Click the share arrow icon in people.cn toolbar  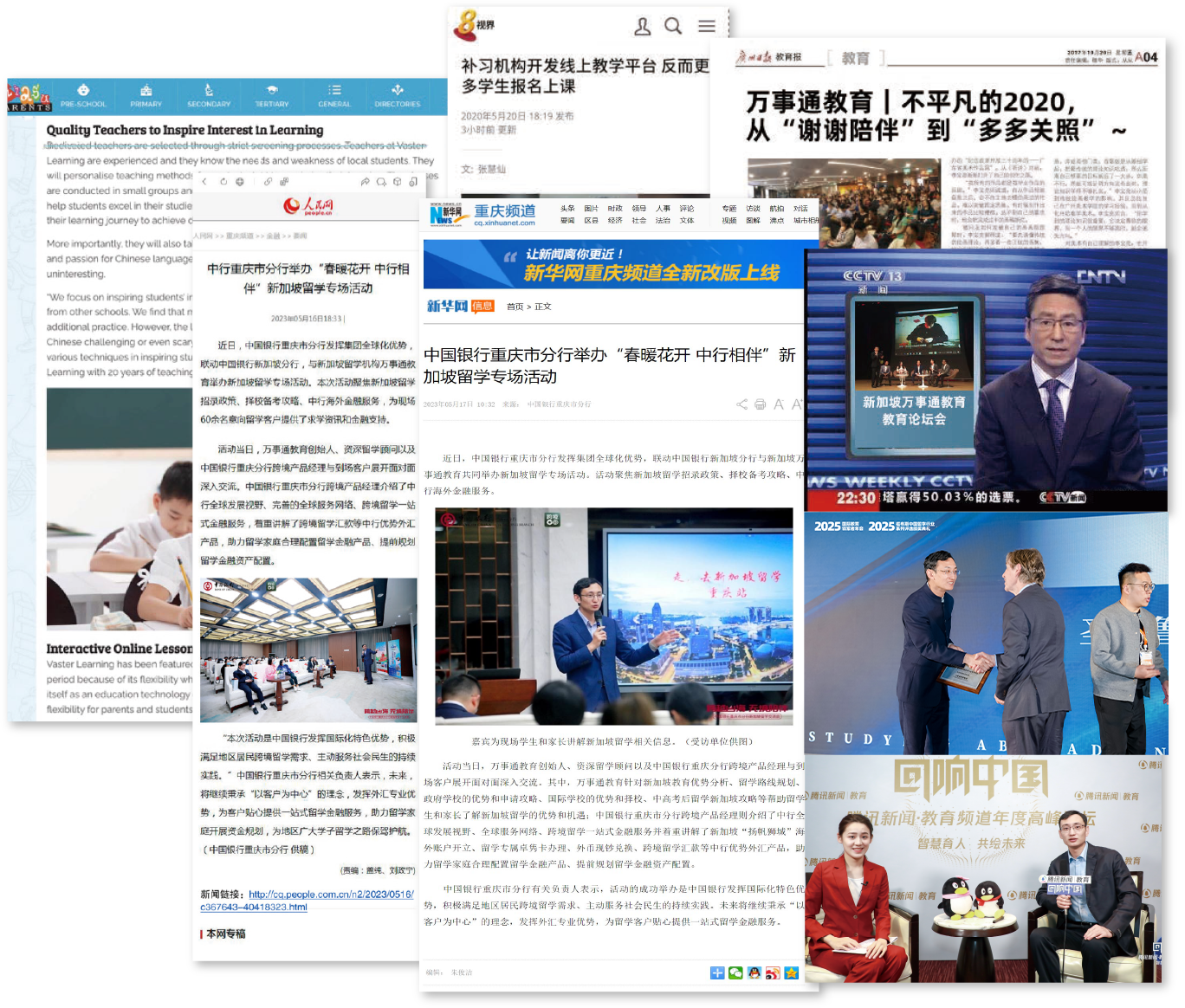pyautogui.click(x=366, y=182)
